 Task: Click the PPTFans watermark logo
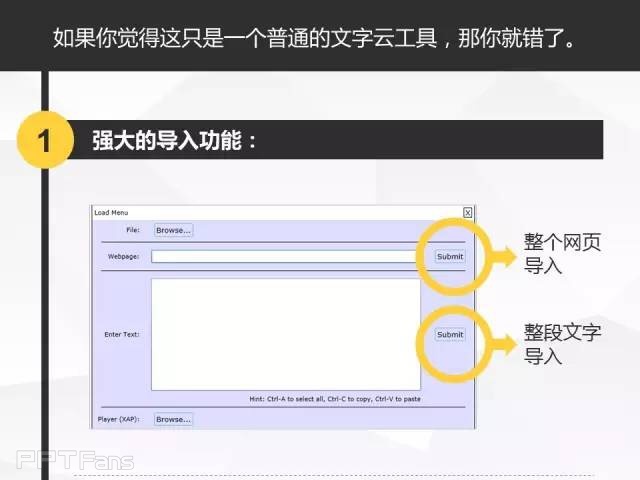pos(75,460)
